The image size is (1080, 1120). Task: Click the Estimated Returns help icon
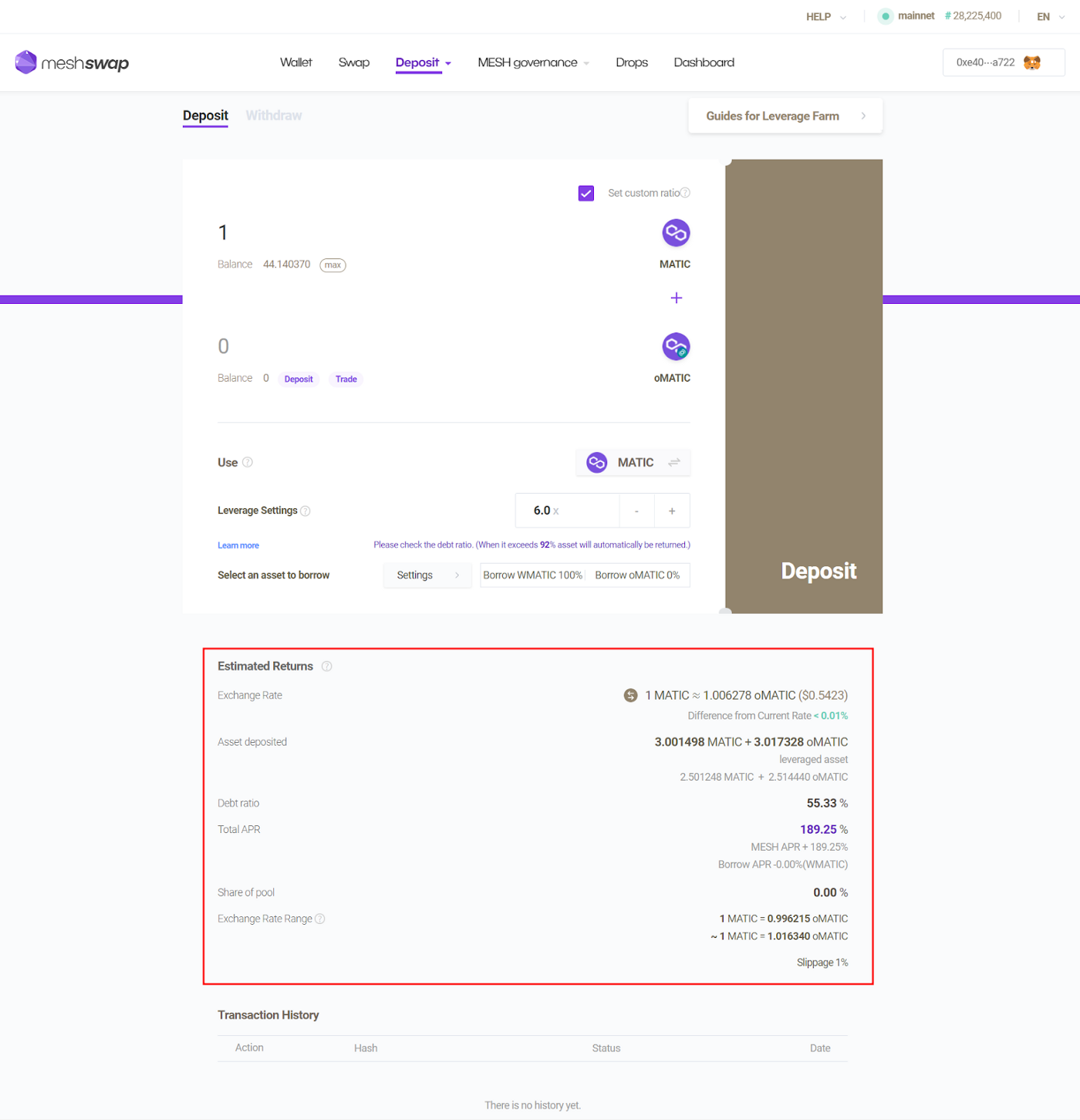point(327,666)
